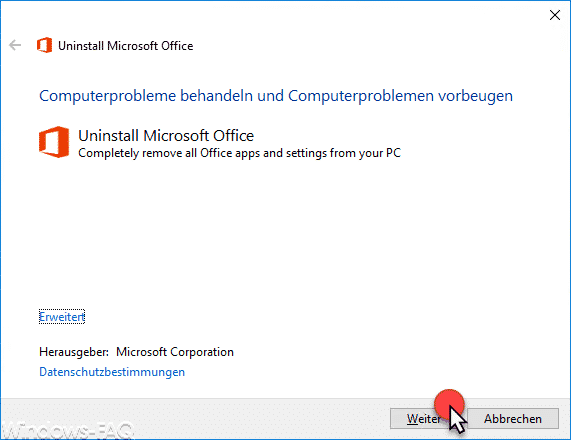
Task: Click the Herausgeber label
Action: click(x=74, y=352)
